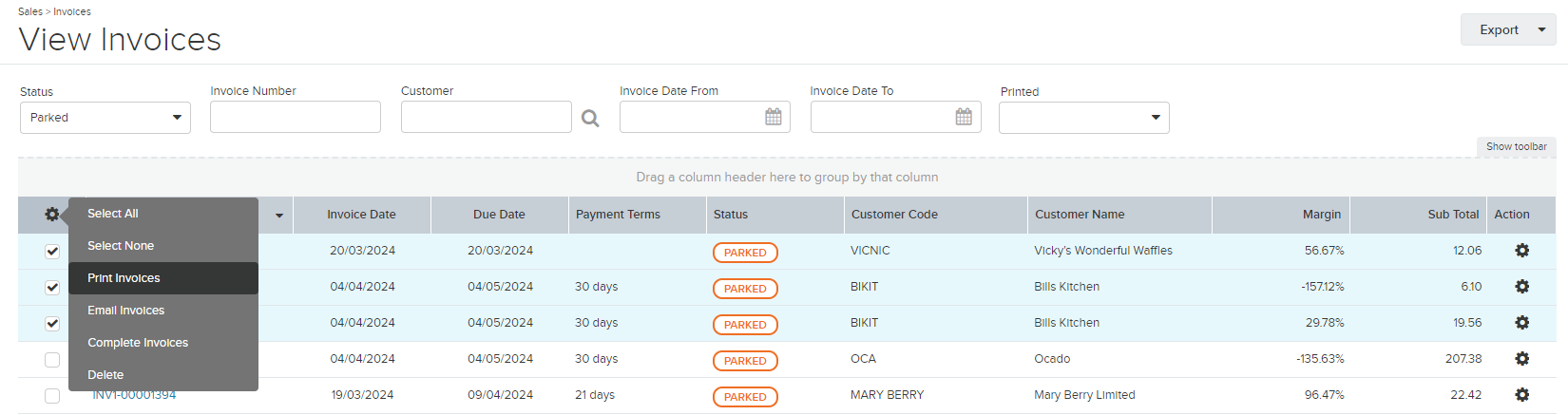Click the 21 days payment terms cell
The image size is (1568, 415).
coord(595,395)
